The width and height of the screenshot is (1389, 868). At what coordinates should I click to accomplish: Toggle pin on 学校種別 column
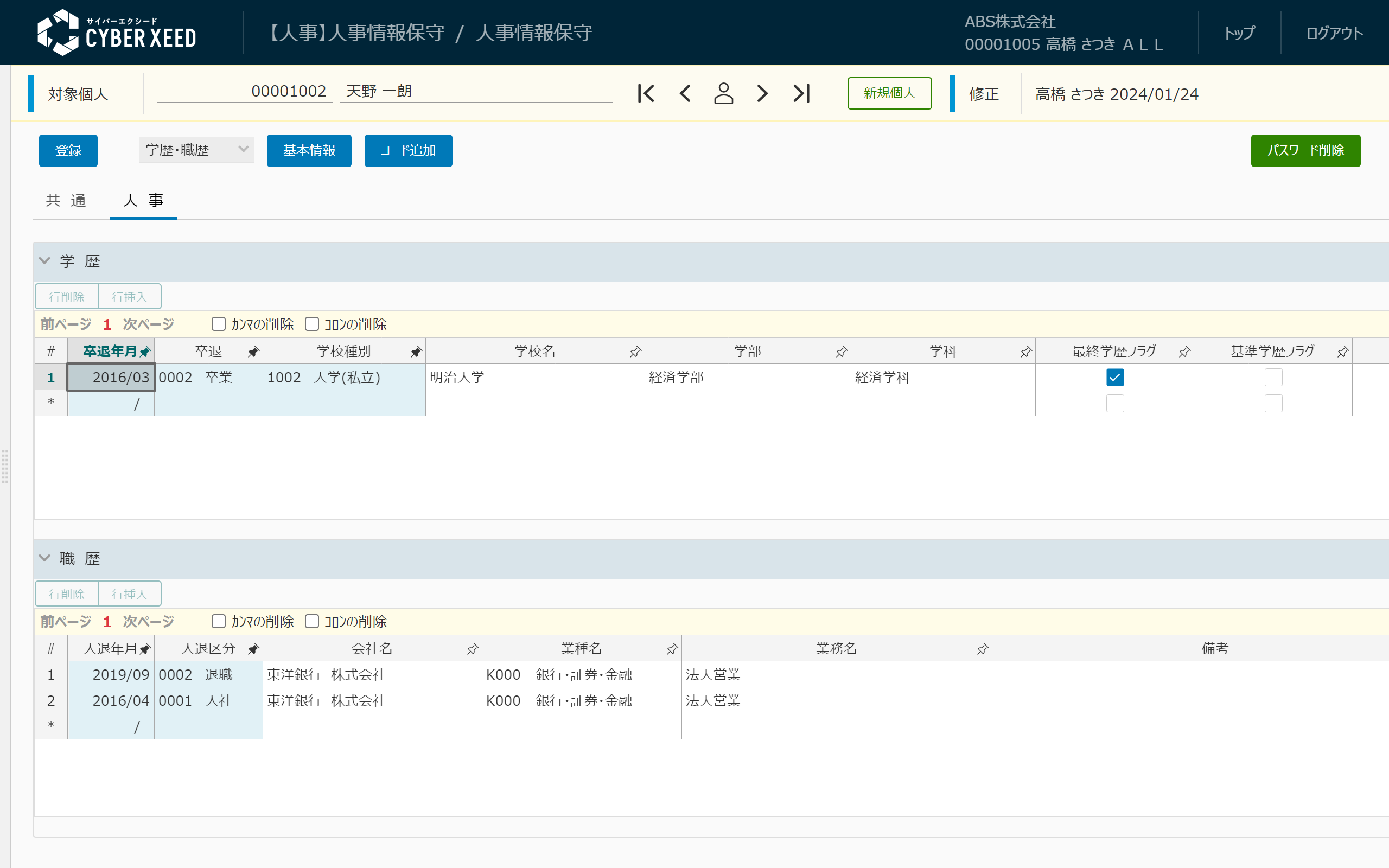point(416,352)
